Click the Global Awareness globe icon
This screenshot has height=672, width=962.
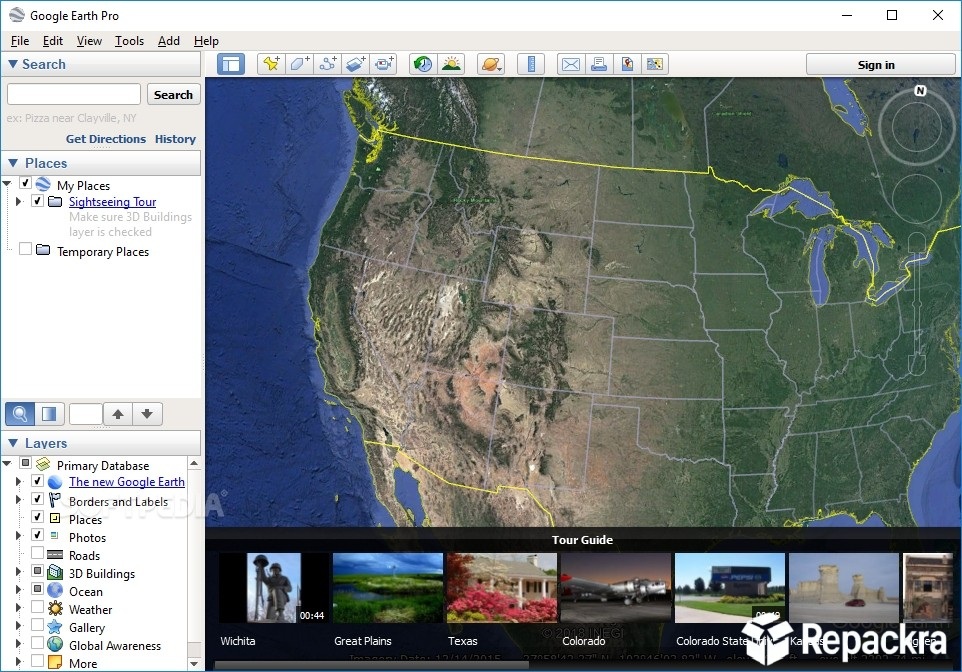coord(55,644)
